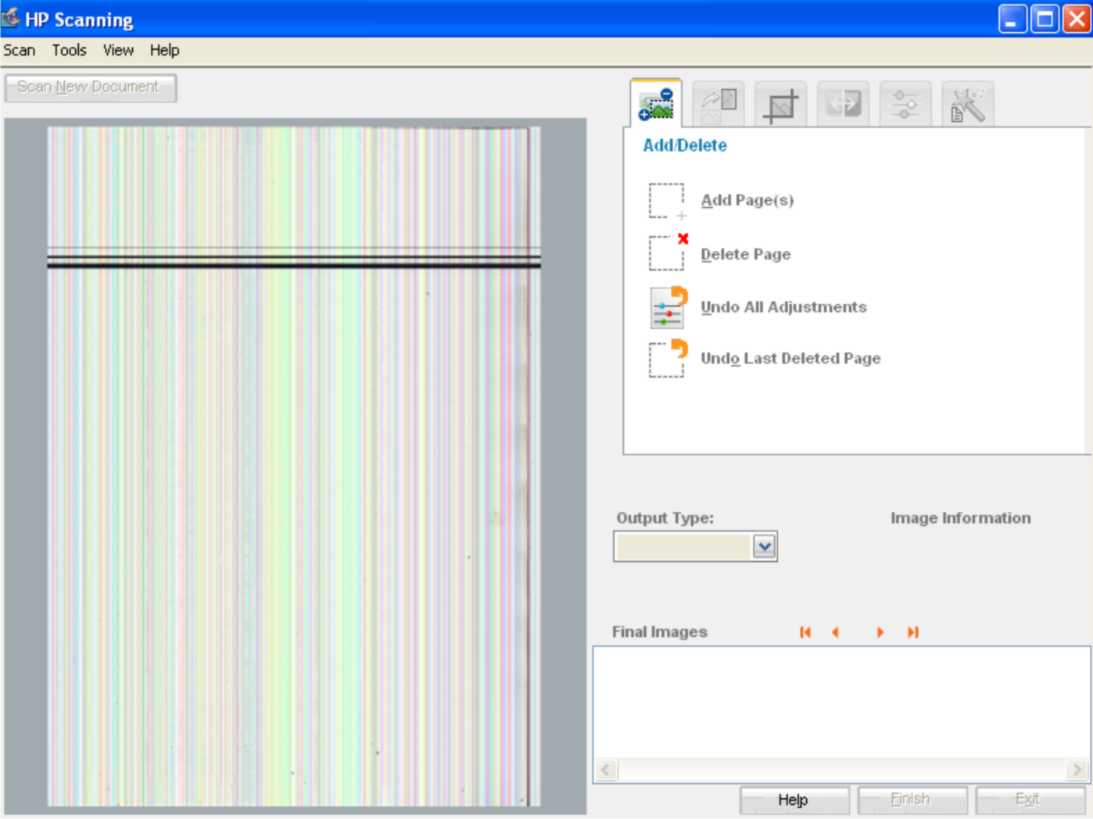Click the Help button
1093x819 pixels.
pos(793,799)
